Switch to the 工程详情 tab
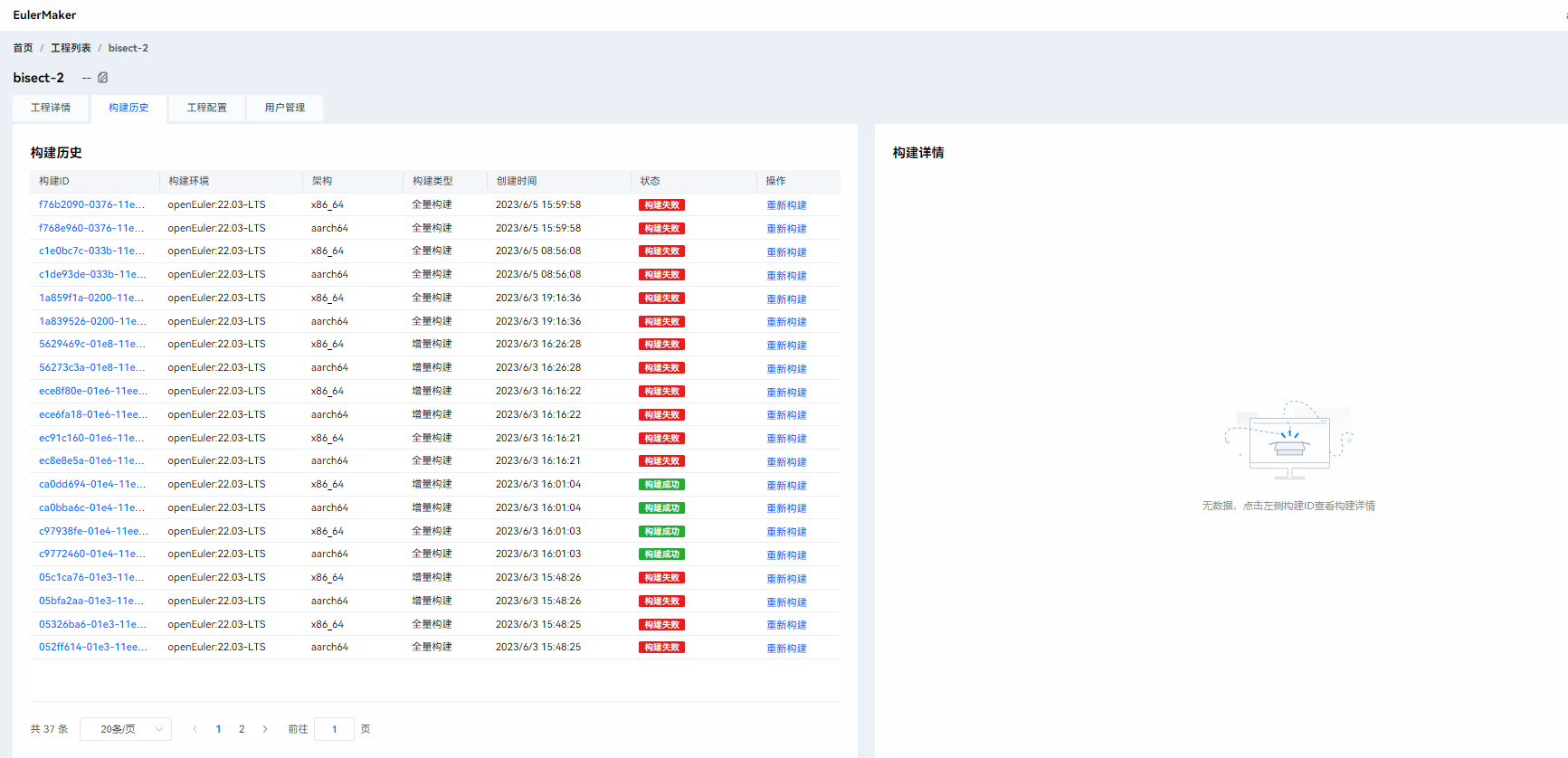Screen dimensions: 1568x758 [51, 108]
